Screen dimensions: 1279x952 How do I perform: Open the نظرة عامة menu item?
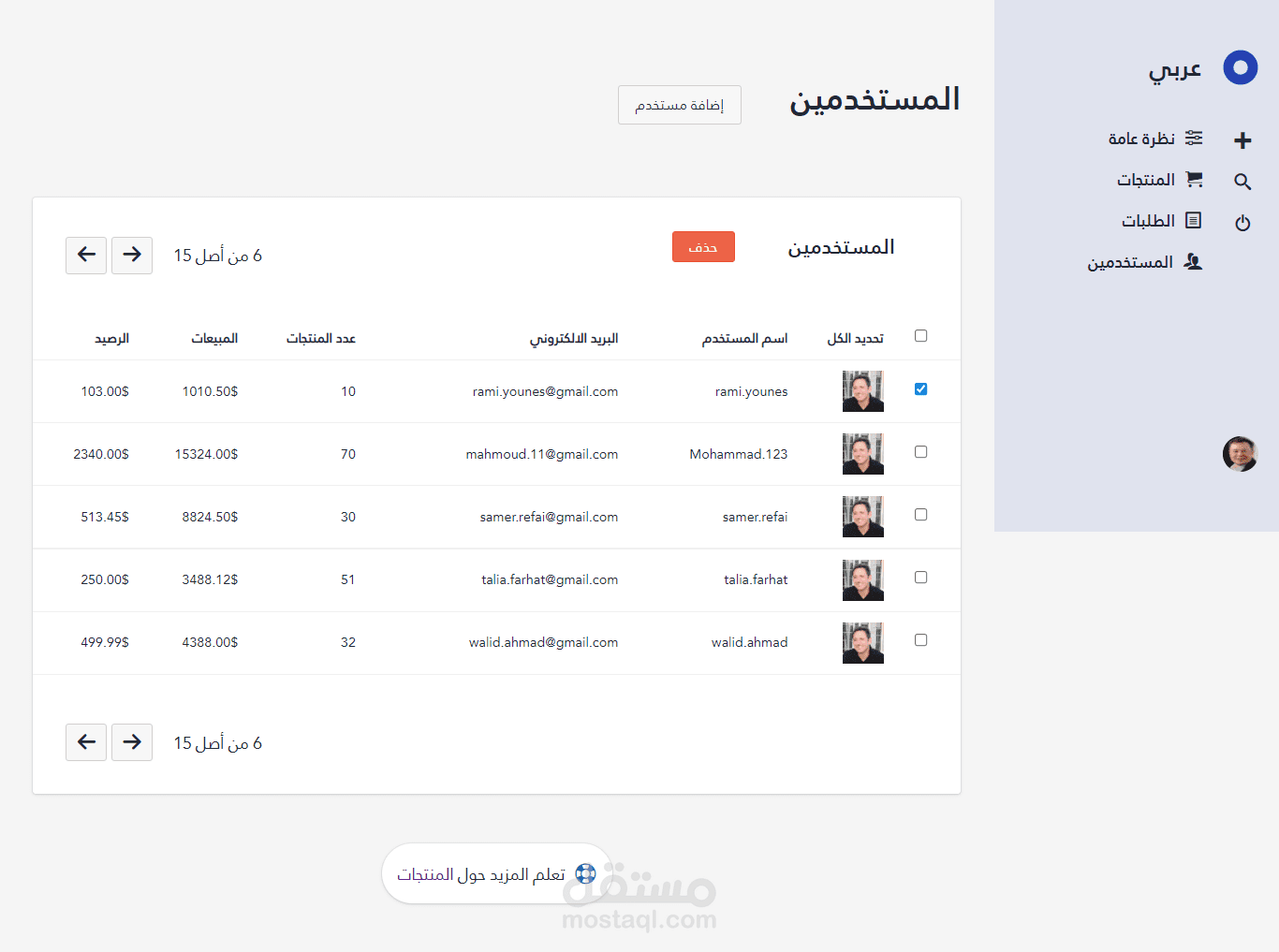coord(1155,139)
